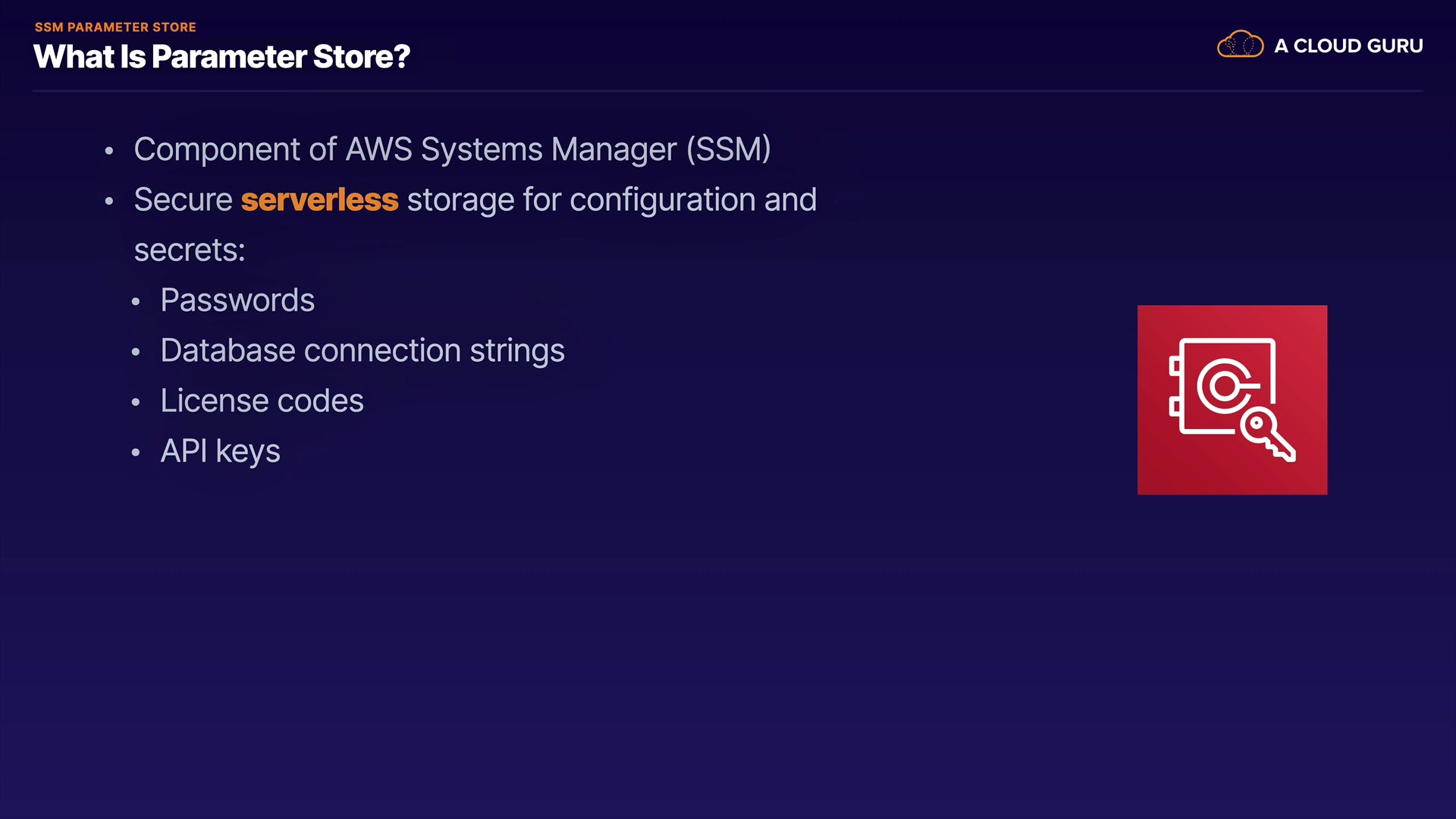Click the word "secrets:"
This screenshot has width=1456, height=819.
190,250
